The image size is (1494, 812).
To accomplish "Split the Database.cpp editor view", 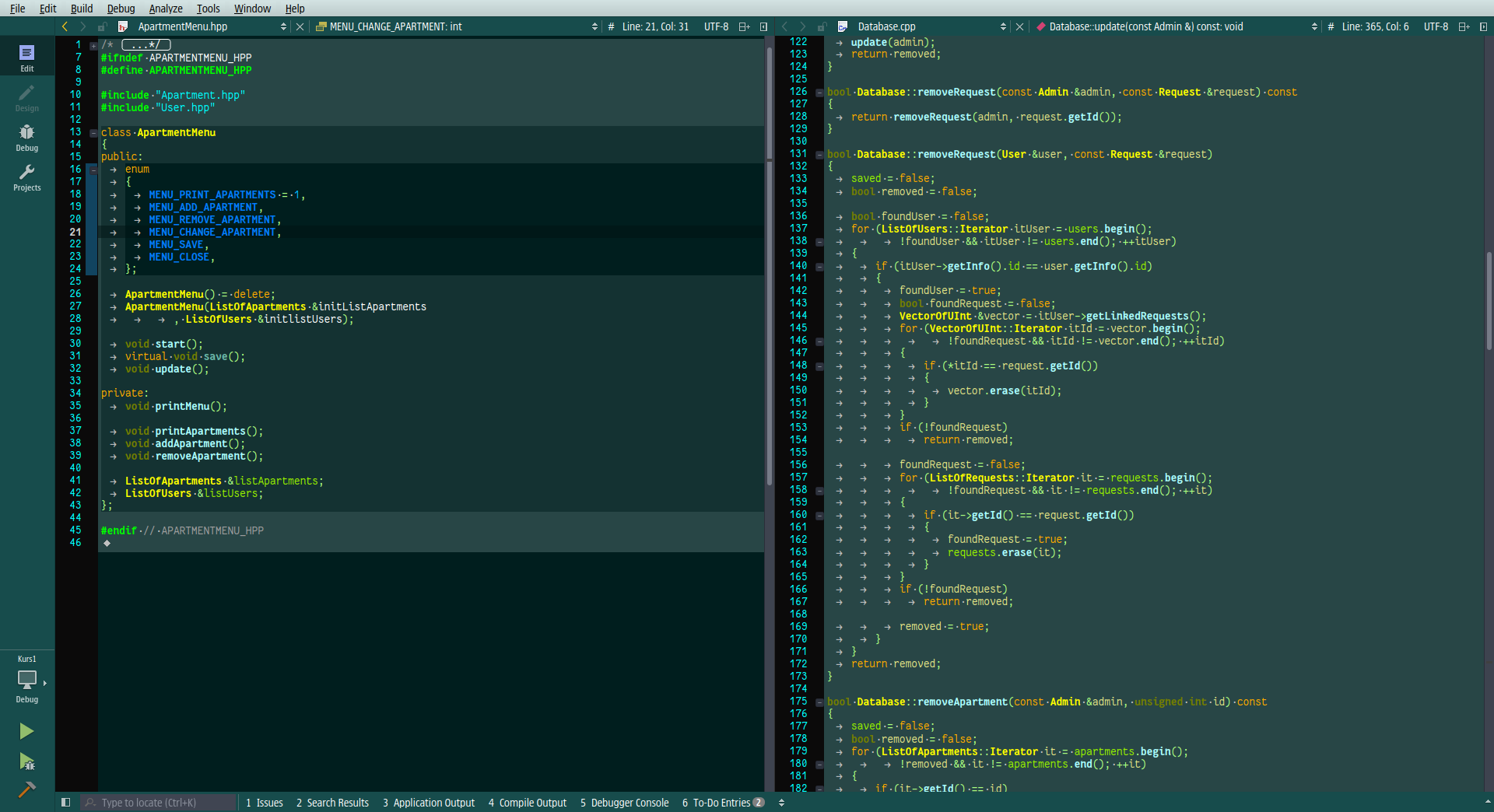I will [x=1464, y=26].
